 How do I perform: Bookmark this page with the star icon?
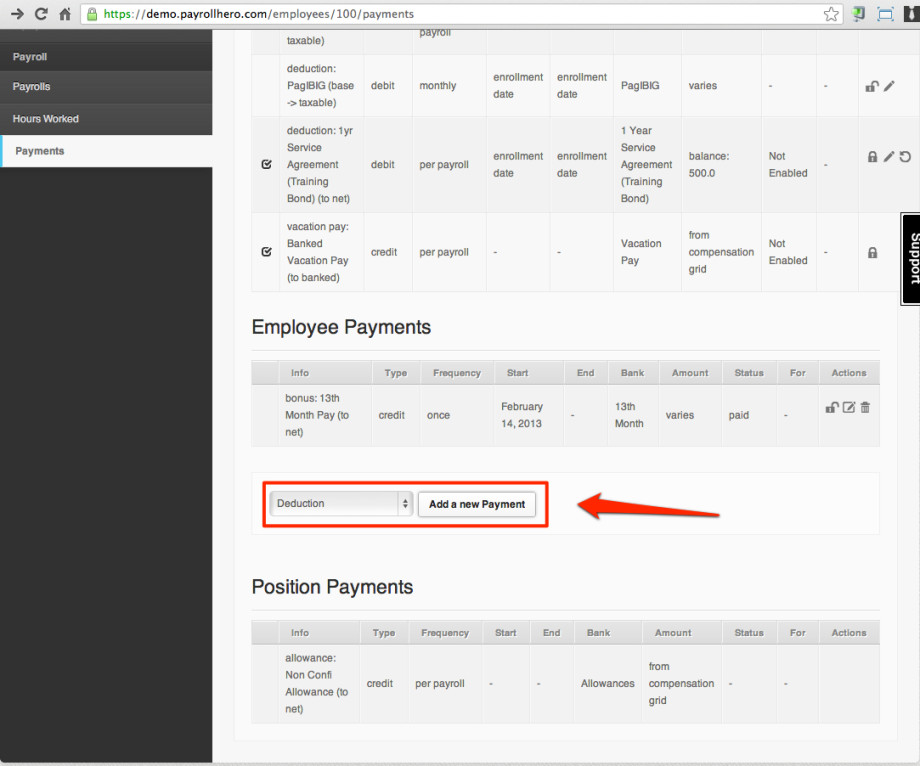tap(831, 14)
